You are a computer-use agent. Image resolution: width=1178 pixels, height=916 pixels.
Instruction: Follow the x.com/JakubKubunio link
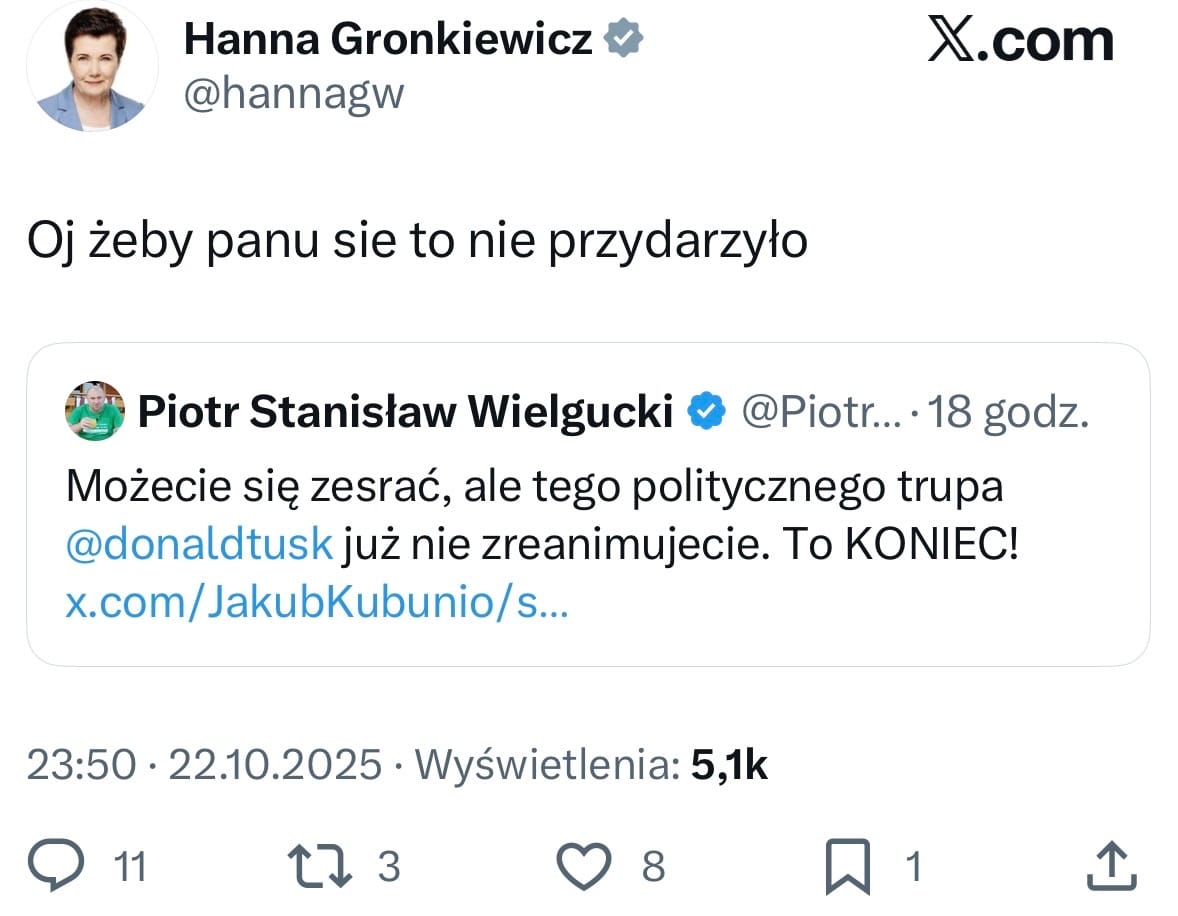coord(316,603)
